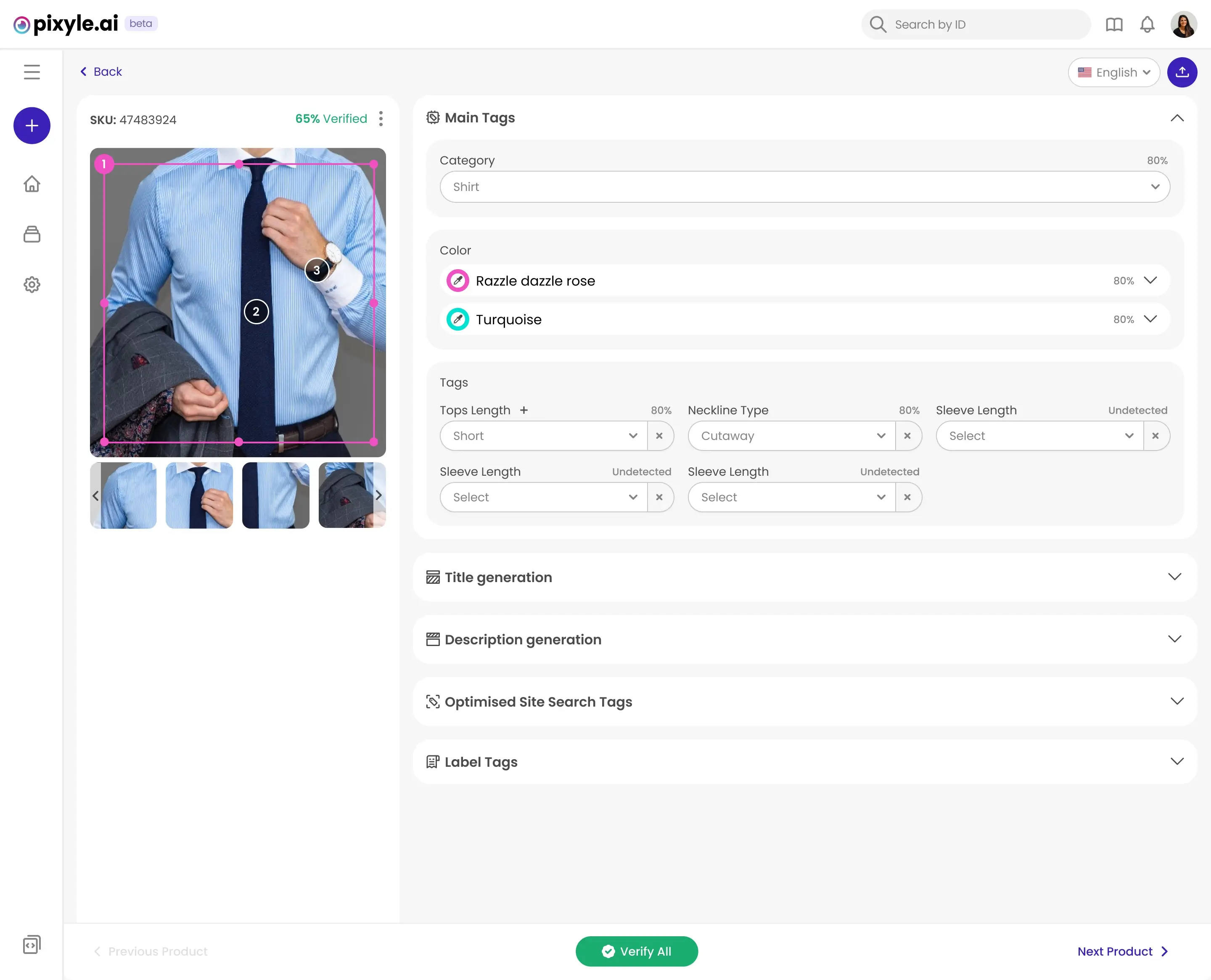Viewport: 1211px width, 980px height.
Task: Show previous thumbnails with the left arrow
Action: [x=95, y=495]
